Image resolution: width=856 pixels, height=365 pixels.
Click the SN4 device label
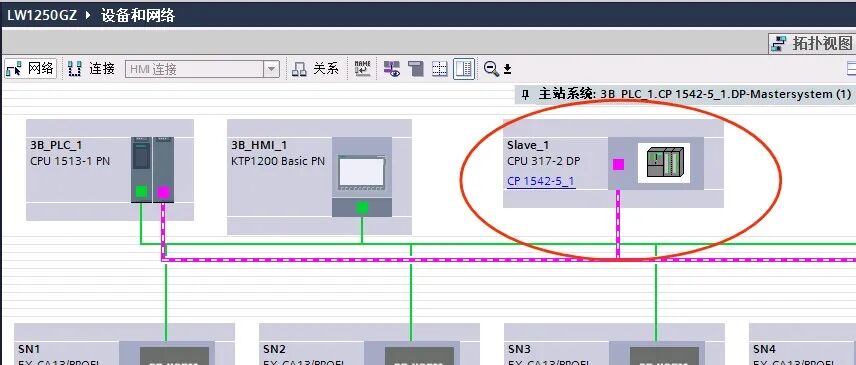764,349
